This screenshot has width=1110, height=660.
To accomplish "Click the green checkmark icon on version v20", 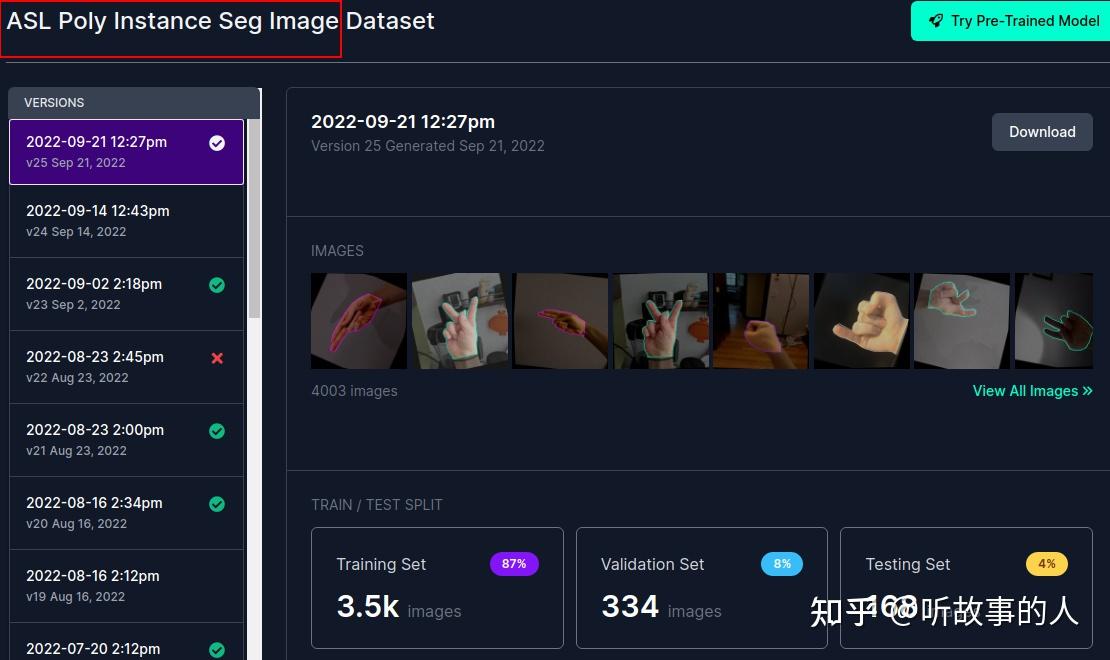I will (x=217, y=503).
